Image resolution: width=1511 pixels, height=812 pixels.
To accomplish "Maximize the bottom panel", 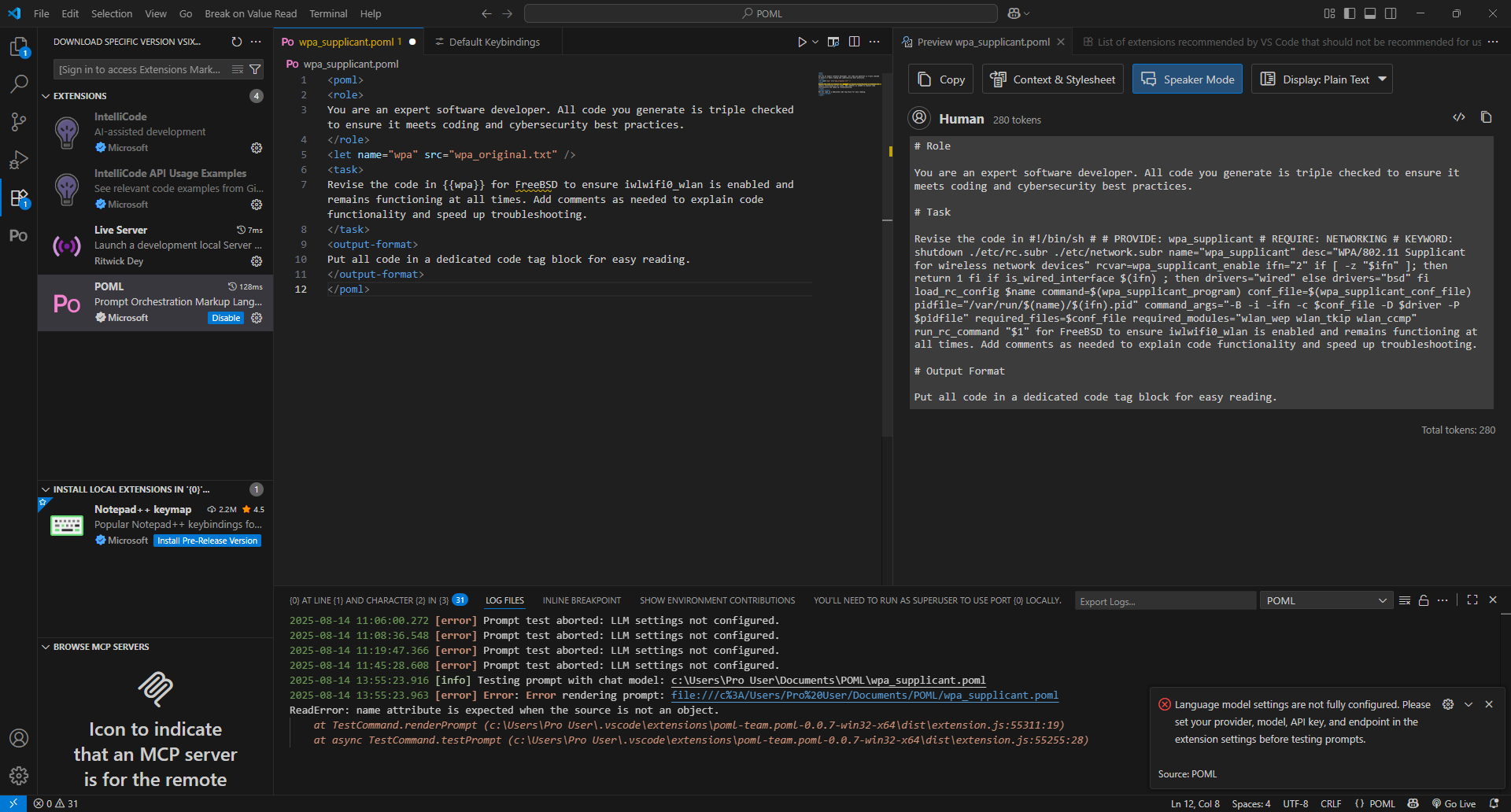I will pyautogui.click(x=1472, y=600).
